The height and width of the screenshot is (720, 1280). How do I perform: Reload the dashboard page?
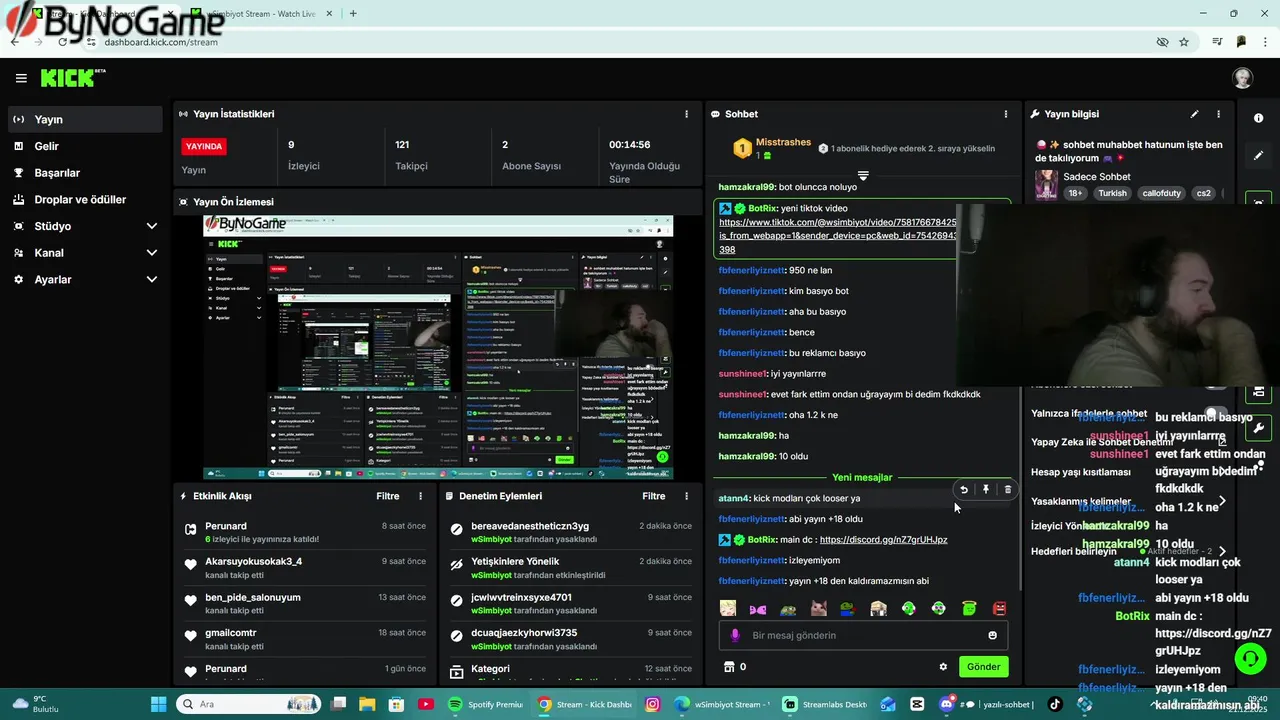click(62, 42)
